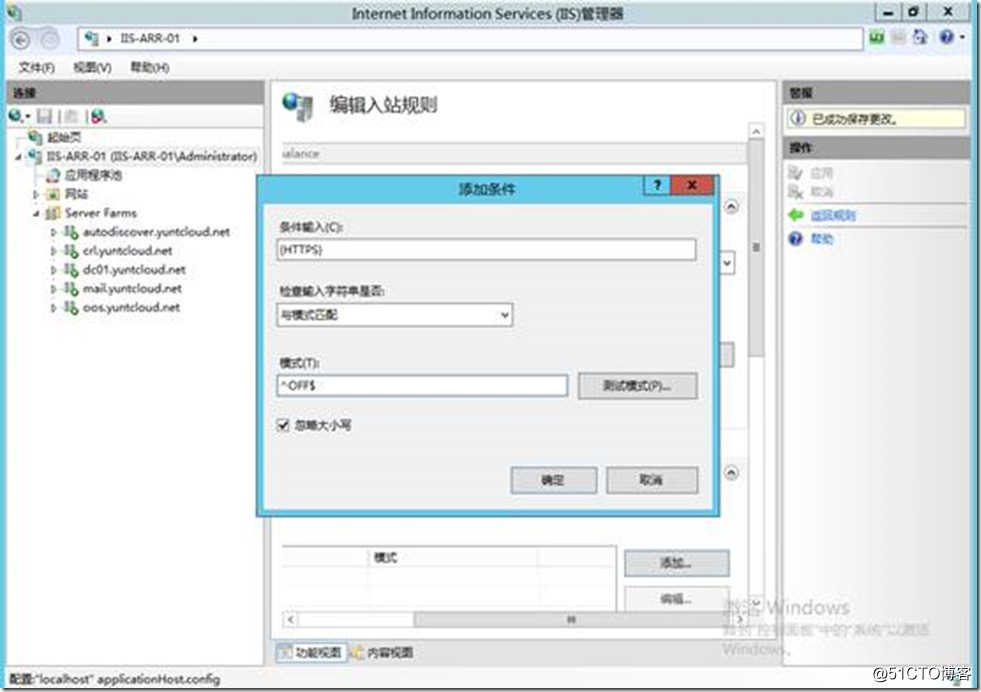Click the 编辑... edit condition button
This screenshot has height=692, width=981.
(676, 599)
